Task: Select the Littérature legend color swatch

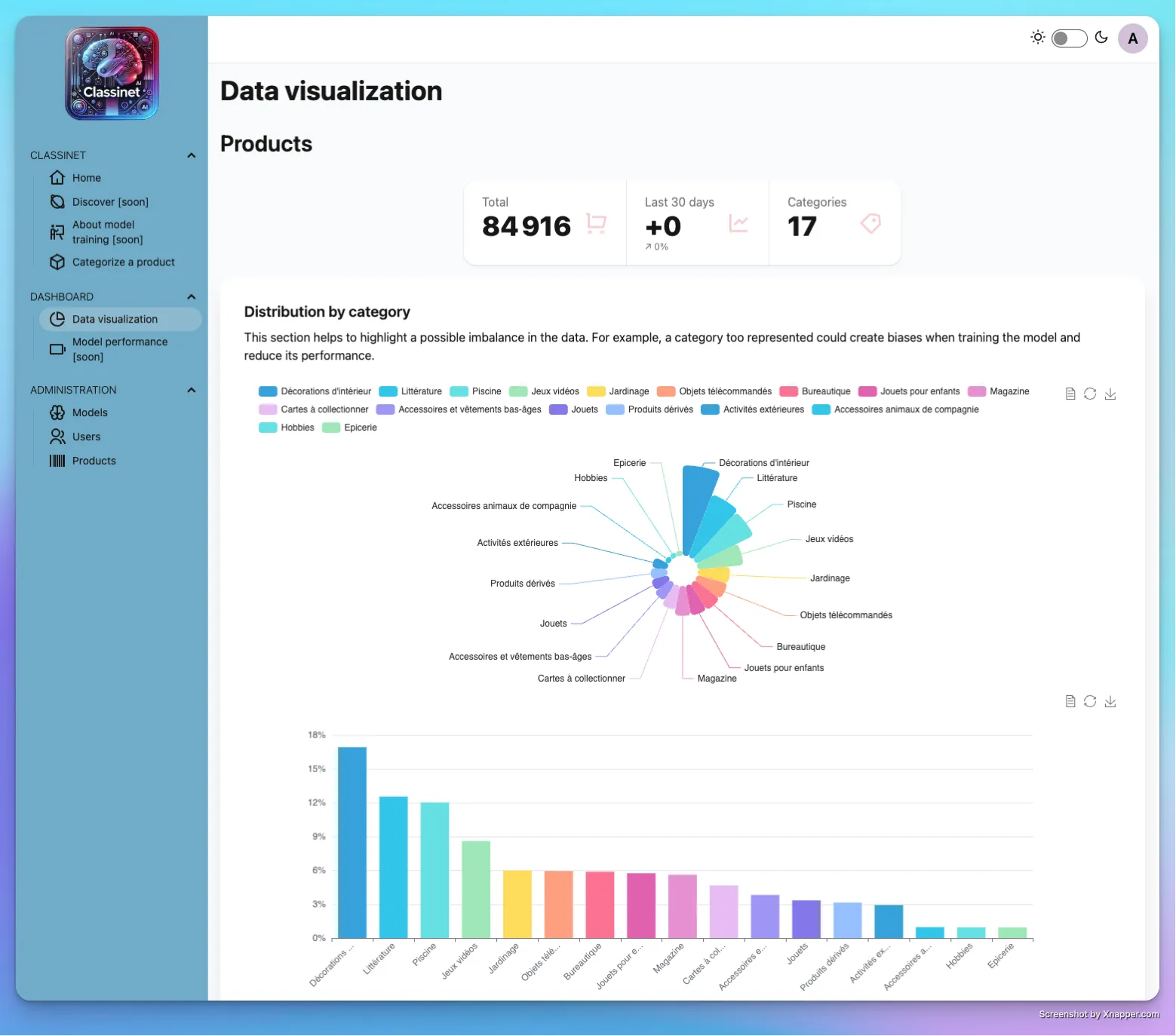Action: (x=387, y=391)
